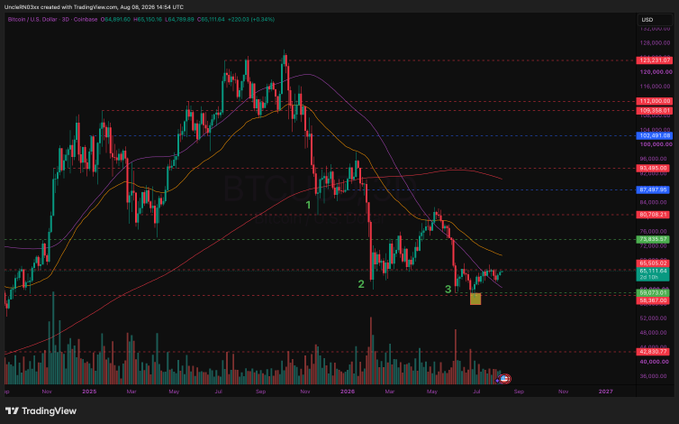Select the yellow rectangle drawing on chart

pyautogui.click(x=475, y=299)
